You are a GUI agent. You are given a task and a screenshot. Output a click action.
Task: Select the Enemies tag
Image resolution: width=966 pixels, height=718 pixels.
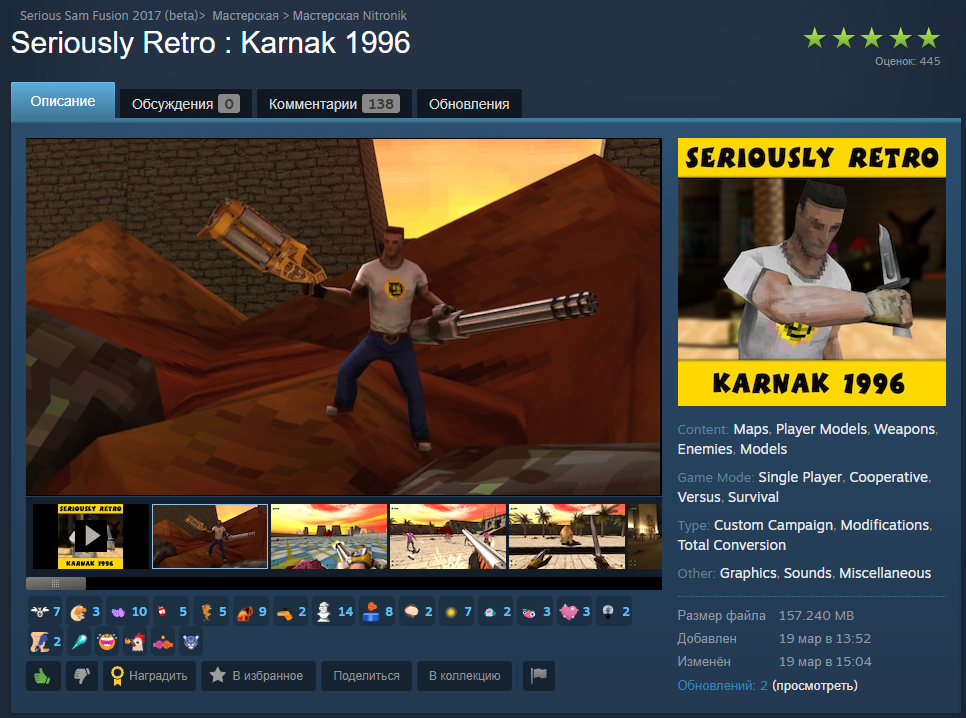click(x=705, y=449)
